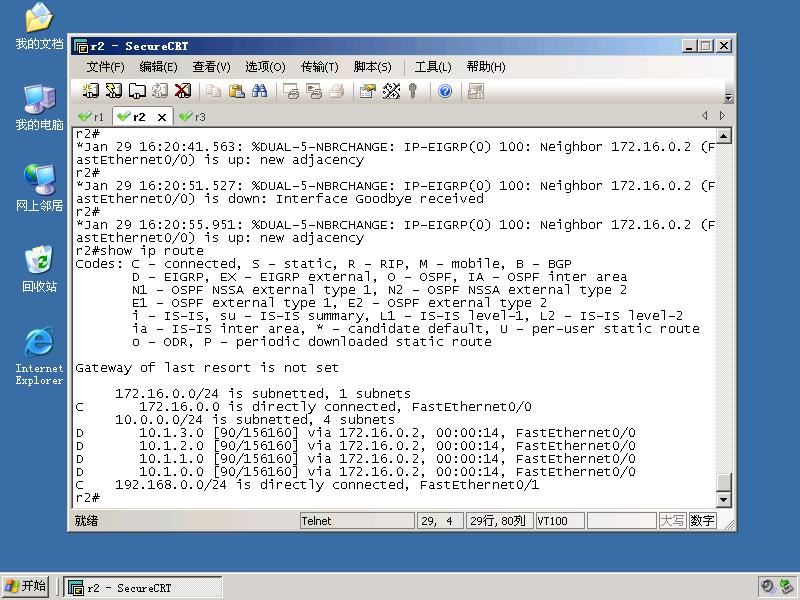Open the 编辑(E) menu
Viewport: 800px width, 600px height.
158,67
